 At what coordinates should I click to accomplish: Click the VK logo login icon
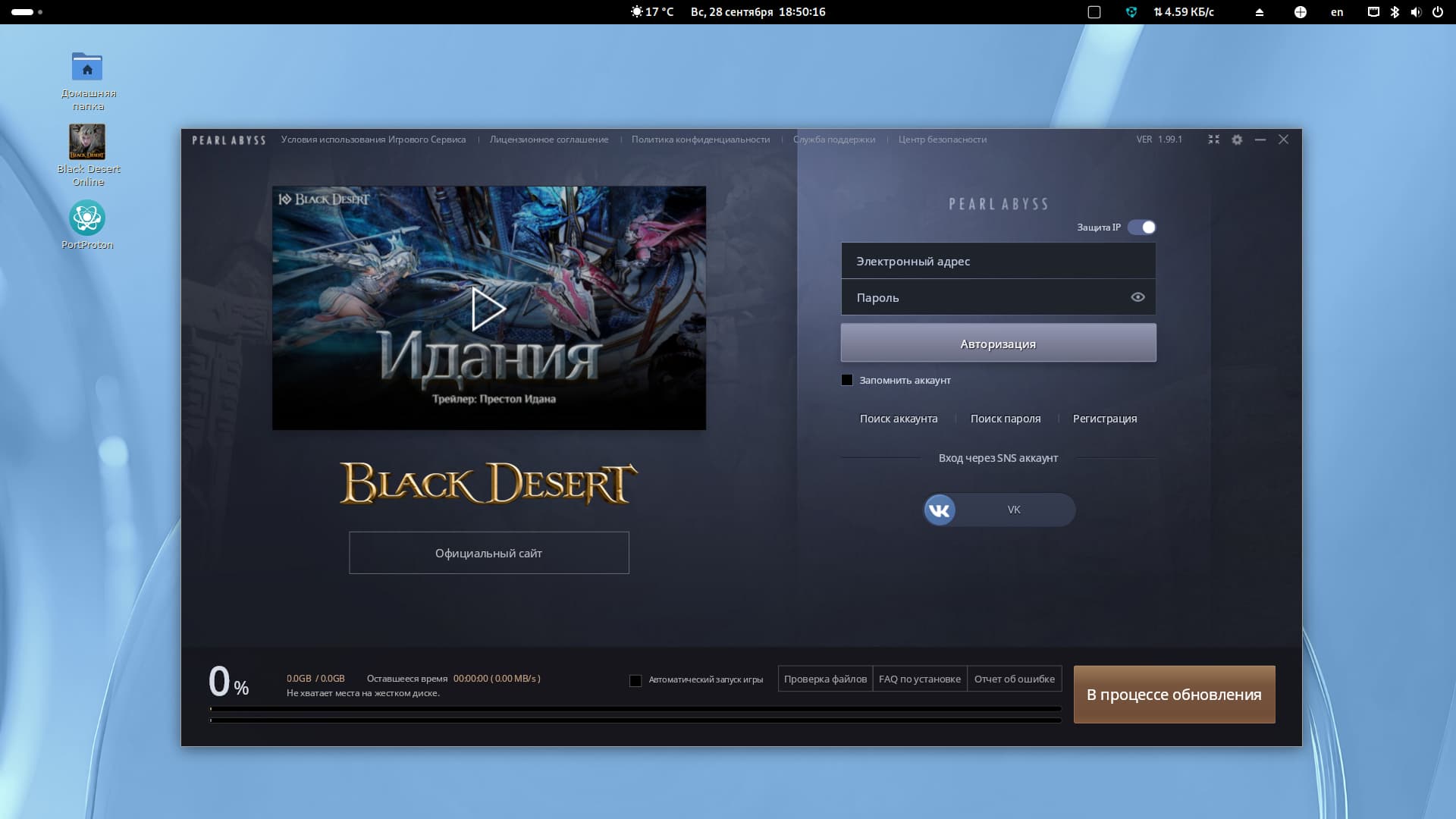940,510
